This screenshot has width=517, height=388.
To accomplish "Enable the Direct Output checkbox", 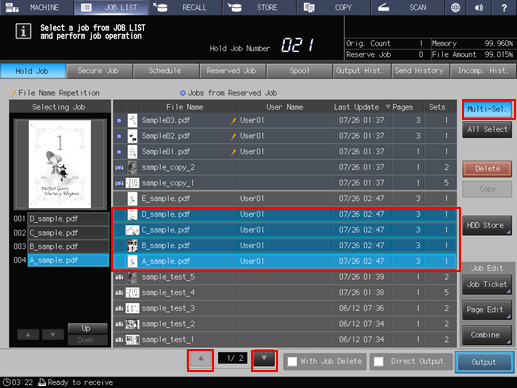I will (378, 362).
